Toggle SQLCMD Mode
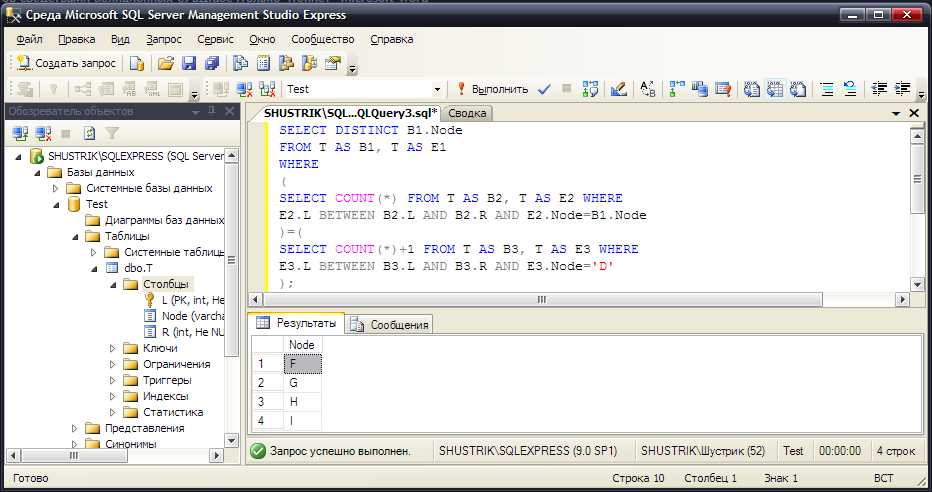932x492 pixels. (x=723, y=89)
